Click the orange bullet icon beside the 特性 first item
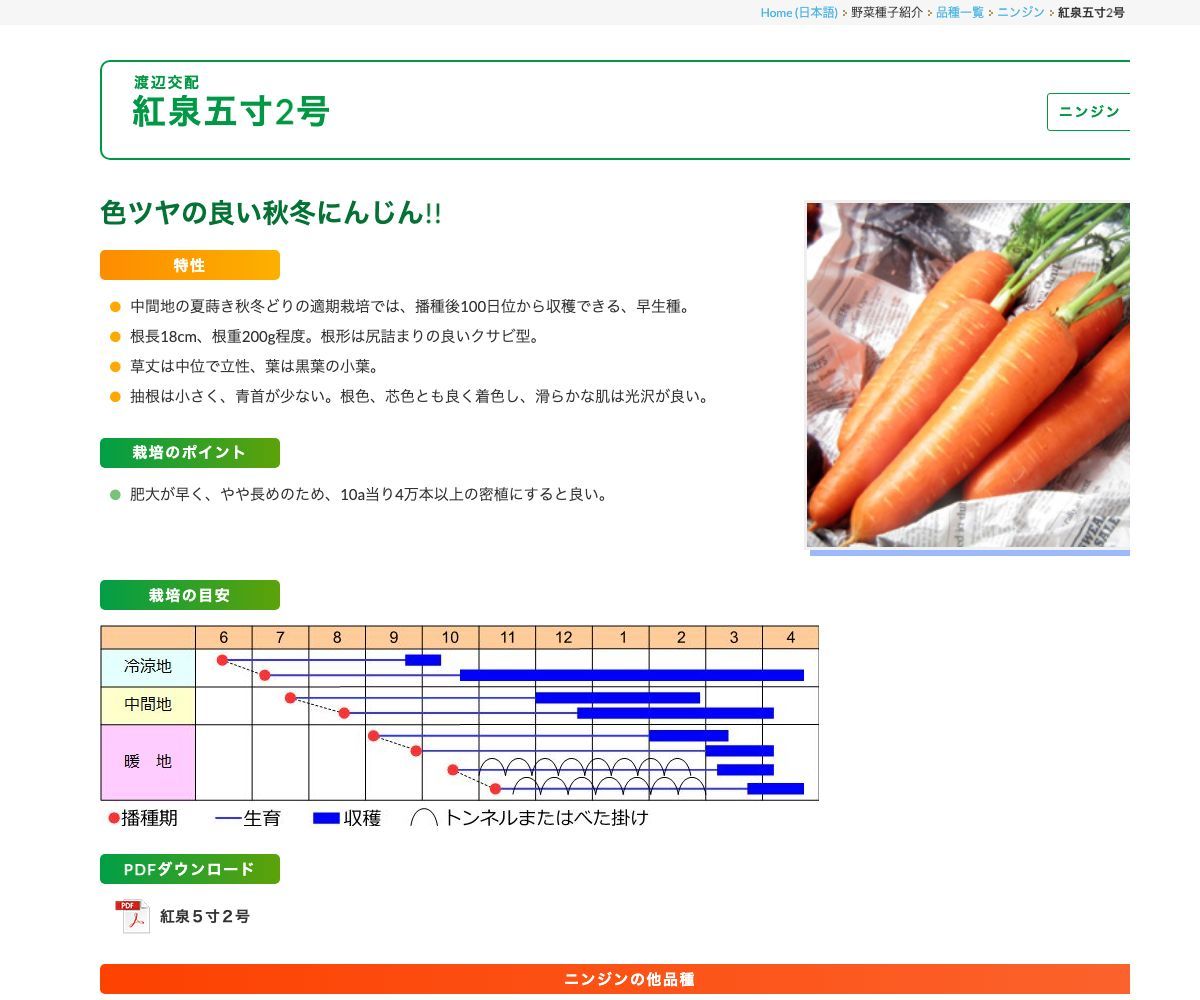 113,307
